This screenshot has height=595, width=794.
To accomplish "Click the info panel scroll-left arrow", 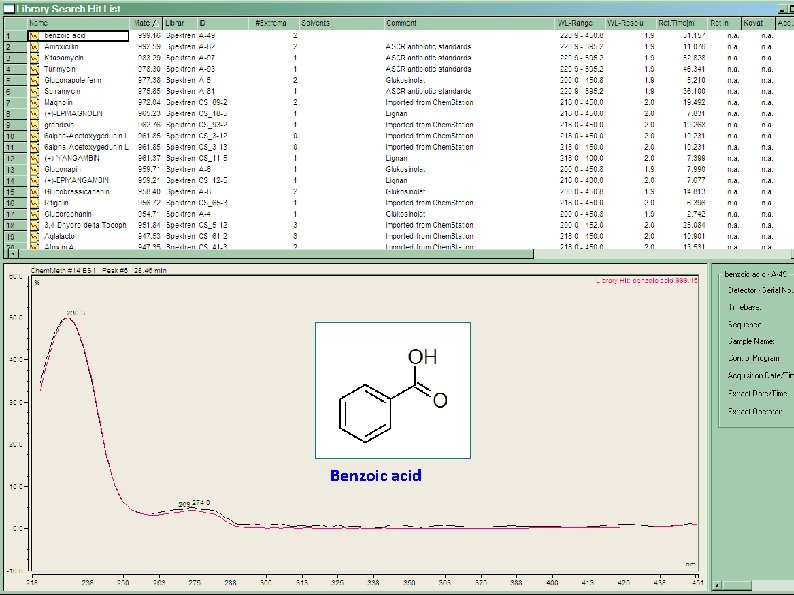I will tap(718, 585).
